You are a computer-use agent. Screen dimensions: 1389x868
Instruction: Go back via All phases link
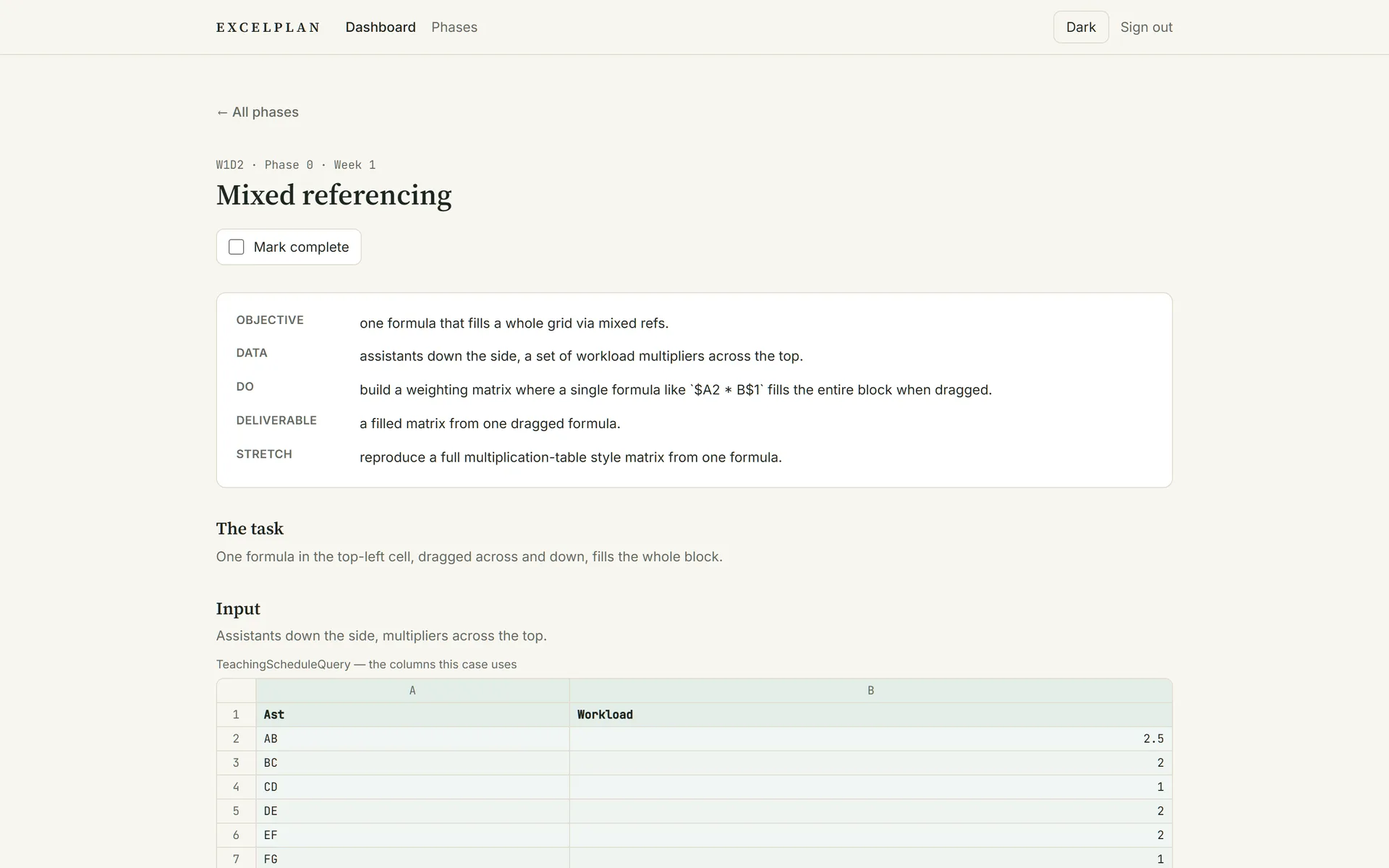[x=258, y=112]
